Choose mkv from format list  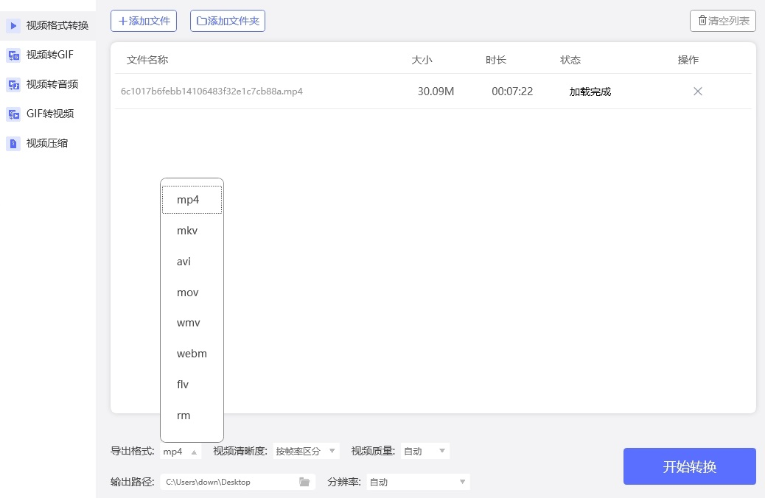(192, 230)
